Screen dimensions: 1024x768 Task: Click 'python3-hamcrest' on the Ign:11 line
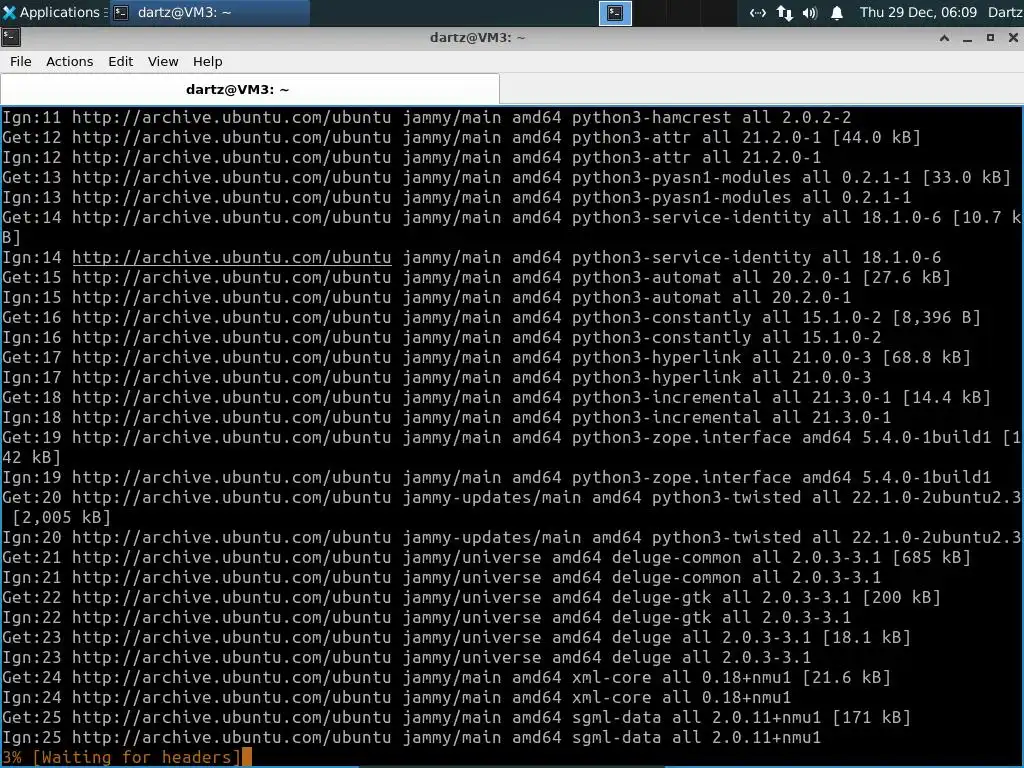tap(651, 118)
